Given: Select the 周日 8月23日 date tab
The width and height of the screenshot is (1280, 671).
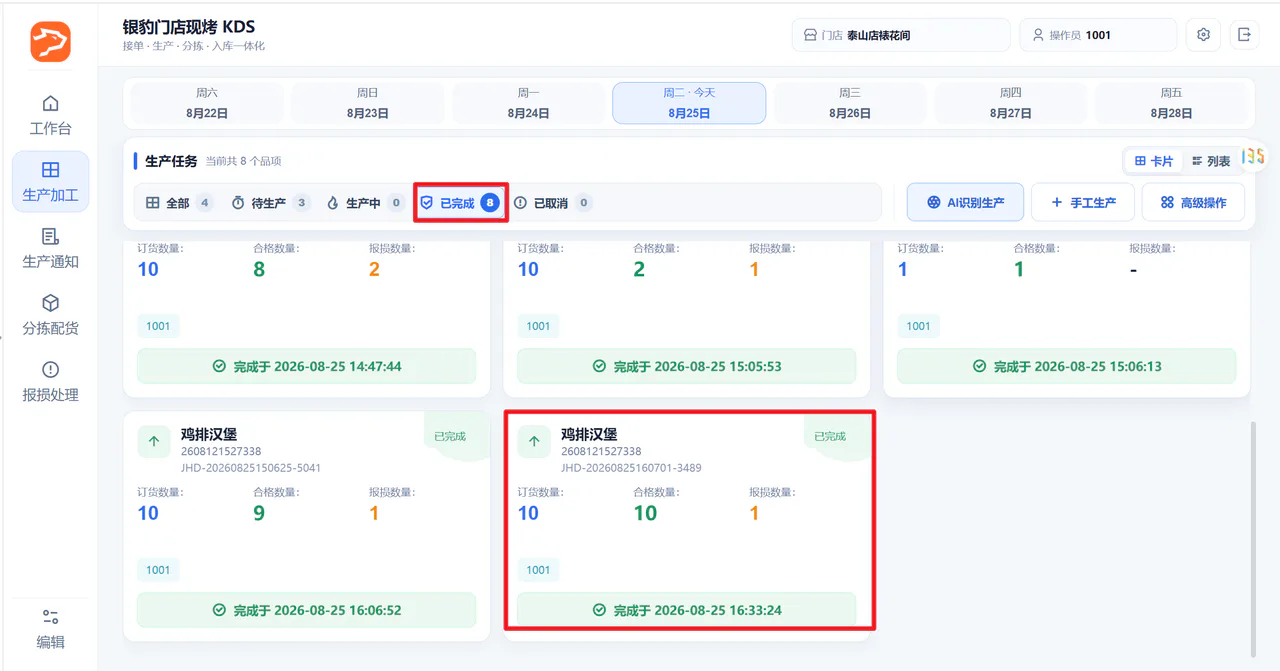Looking at the screenshot, I should pyautogui.click(x=368, y=103).
